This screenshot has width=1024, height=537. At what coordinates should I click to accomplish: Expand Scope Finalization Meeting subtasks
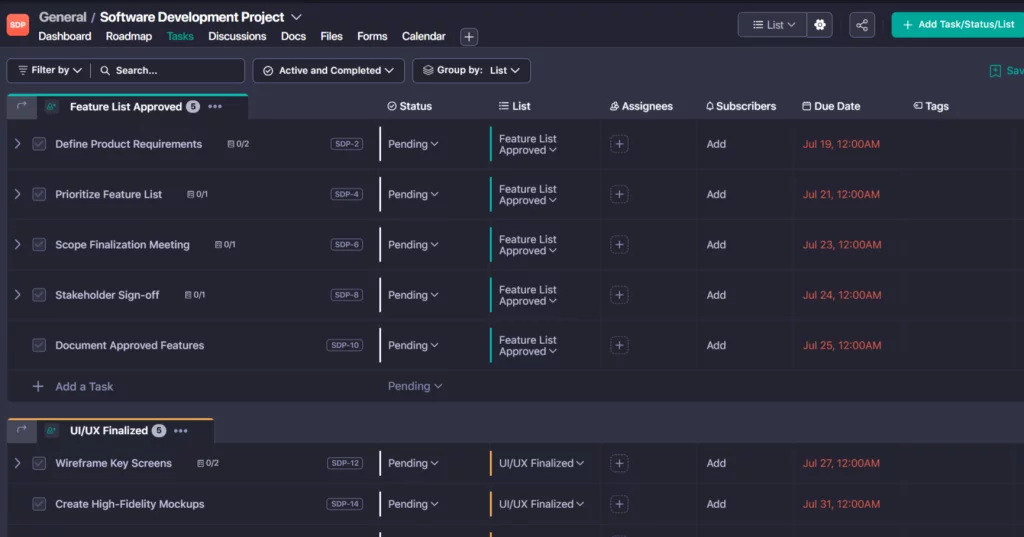pos(18,244)
